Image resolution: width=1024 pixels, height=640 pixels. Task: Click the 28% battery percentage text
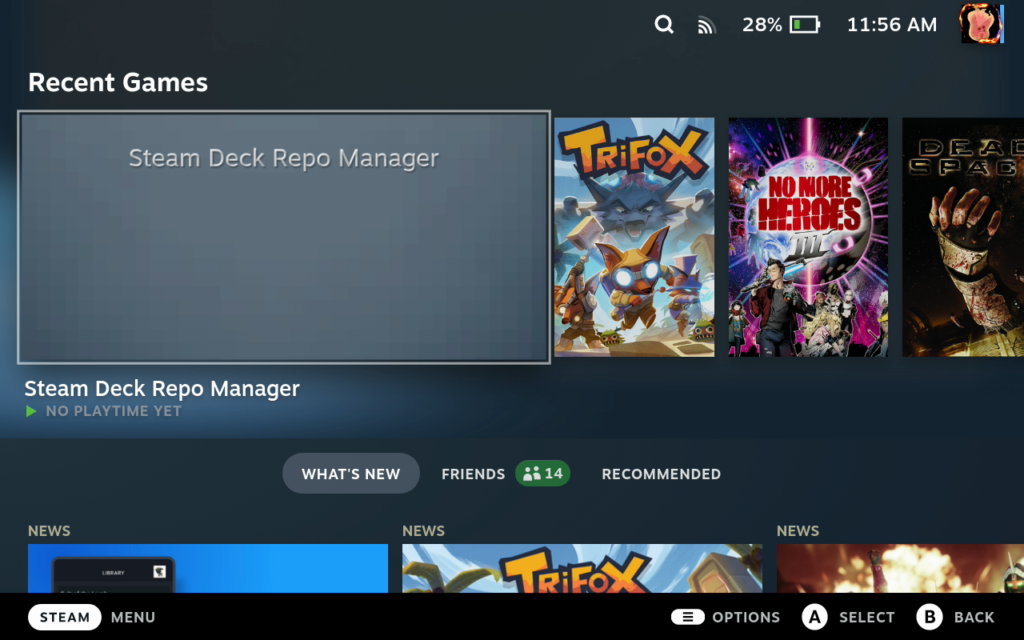pyautogui.click(x=761, y=25)
